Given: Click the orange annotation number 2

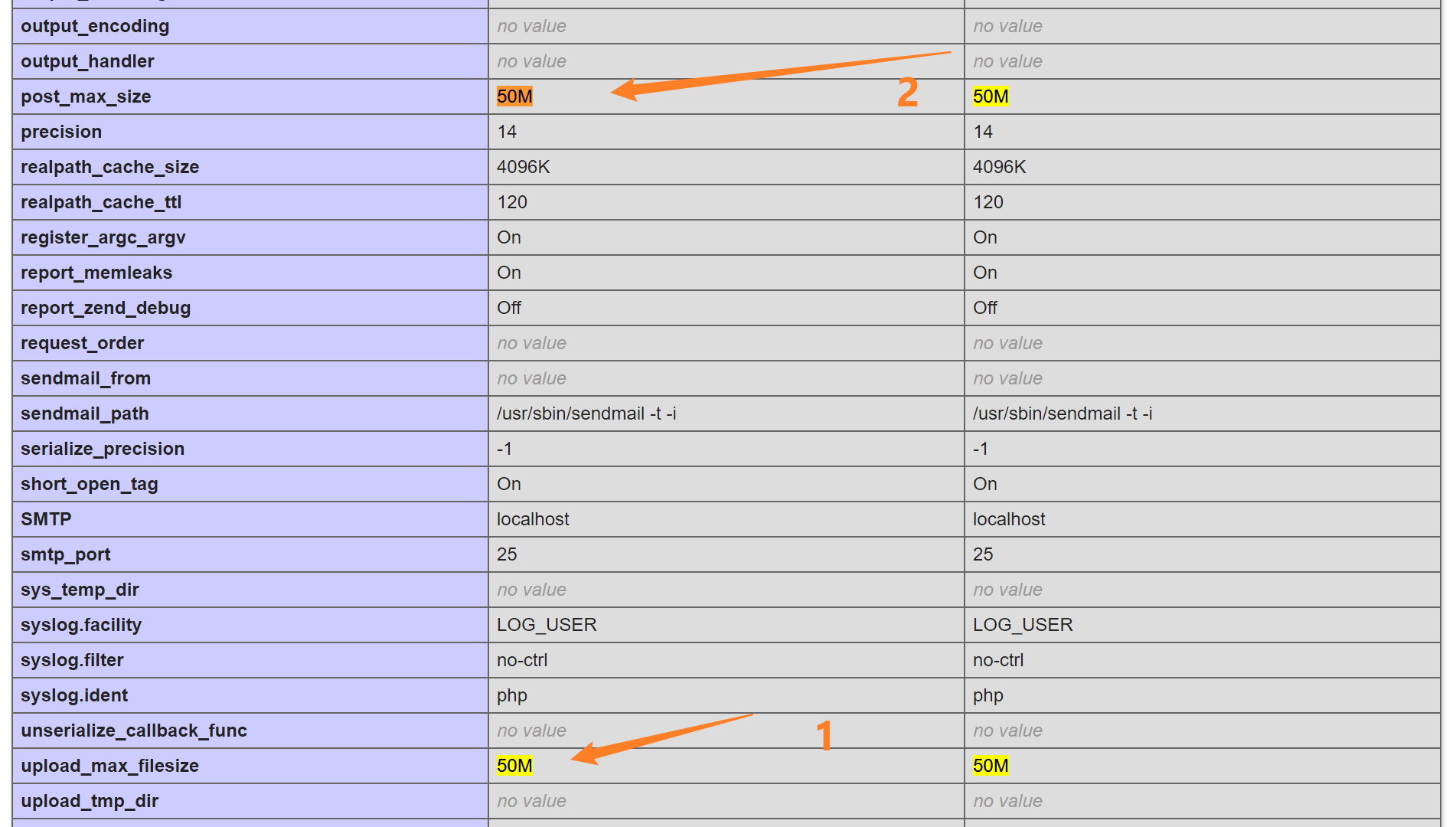Looking at the screenshot, I should (x=907, y=93).
